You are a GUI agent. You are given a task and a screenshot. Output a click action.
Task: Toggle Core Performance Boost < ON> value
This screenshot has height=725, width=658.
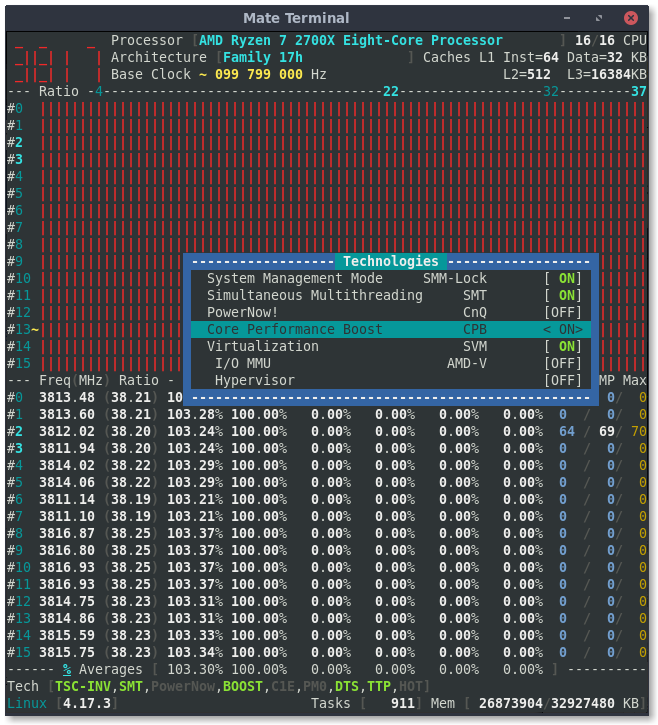tap(563, 329)
